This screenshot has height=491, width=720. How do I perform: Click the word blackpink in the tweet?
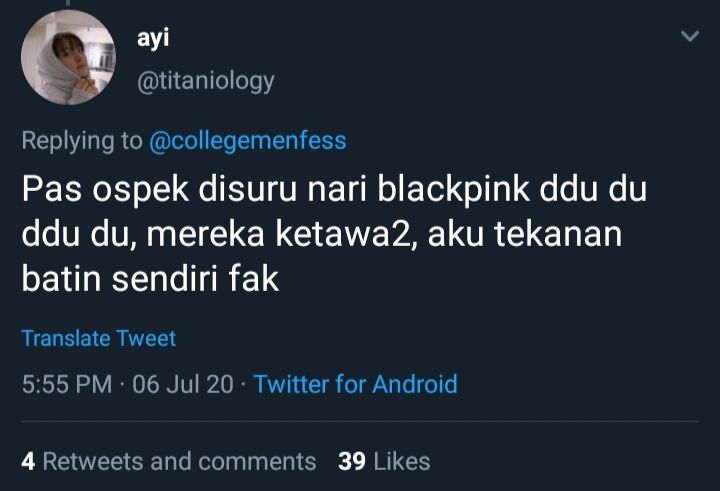tap(454, 190)
